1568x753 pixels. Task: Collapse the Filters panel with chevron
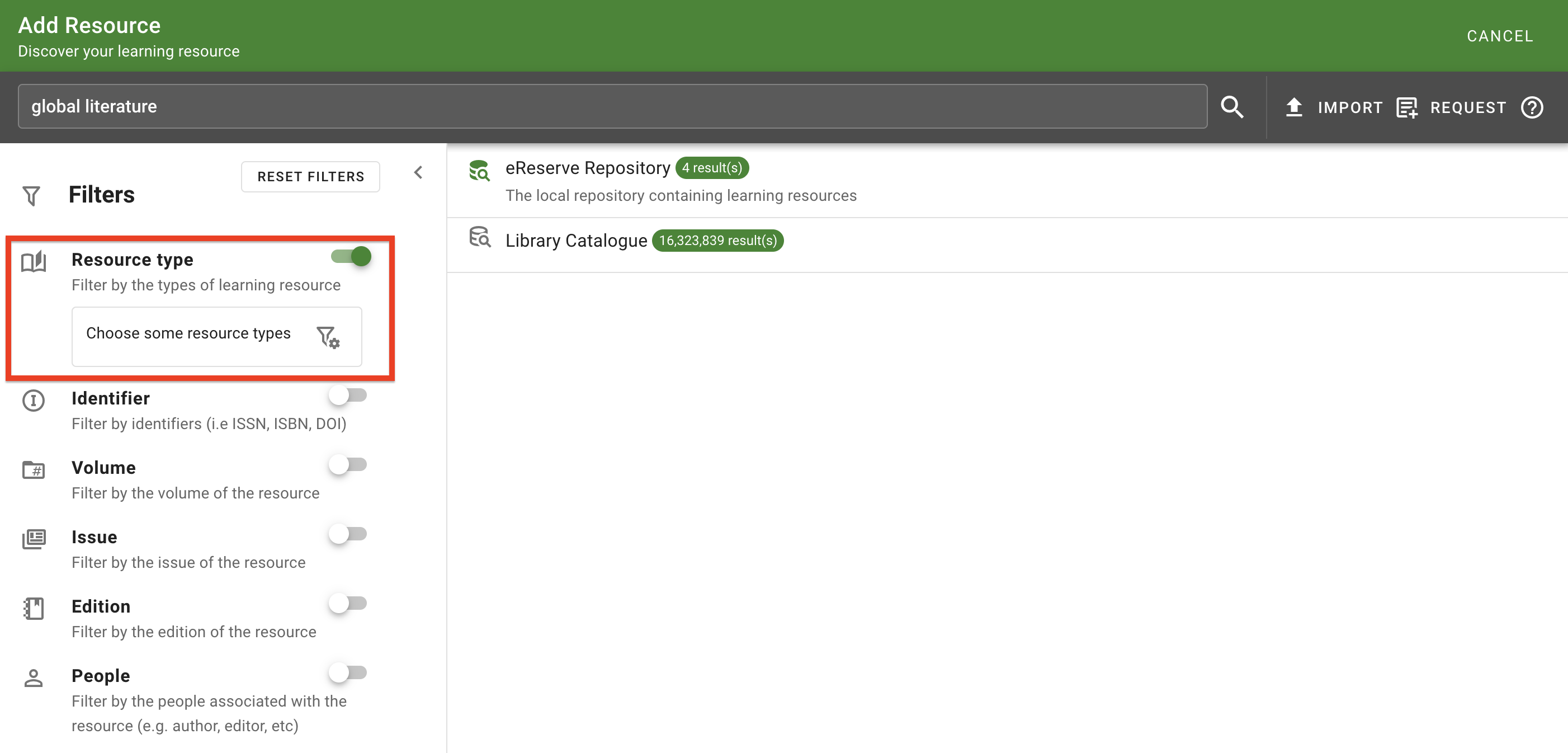coord(418,173)
